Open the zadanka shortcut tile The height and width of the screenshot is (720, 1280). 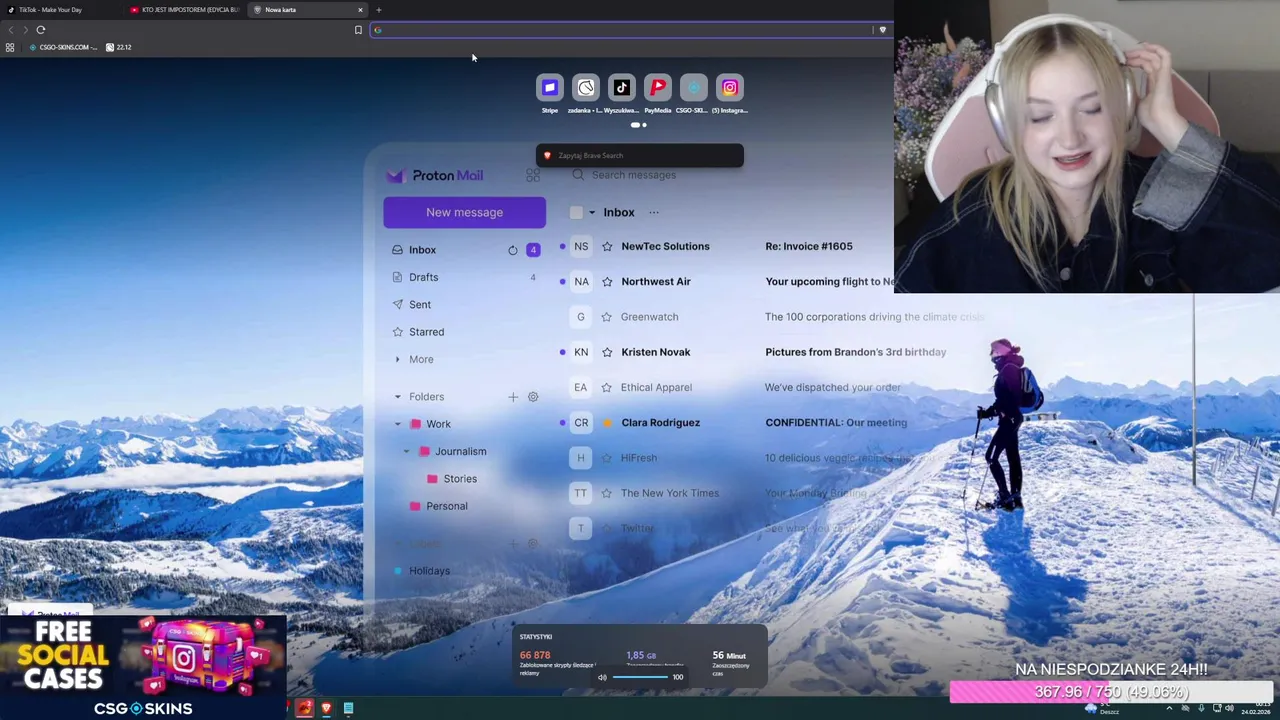585,88
